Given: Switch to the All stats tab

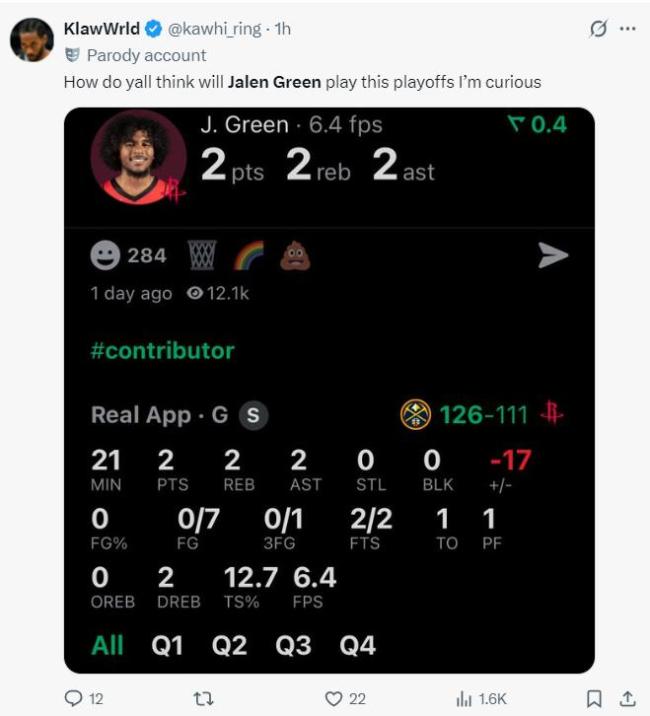Looking at the screenshot, I should [x=107, y=646].
